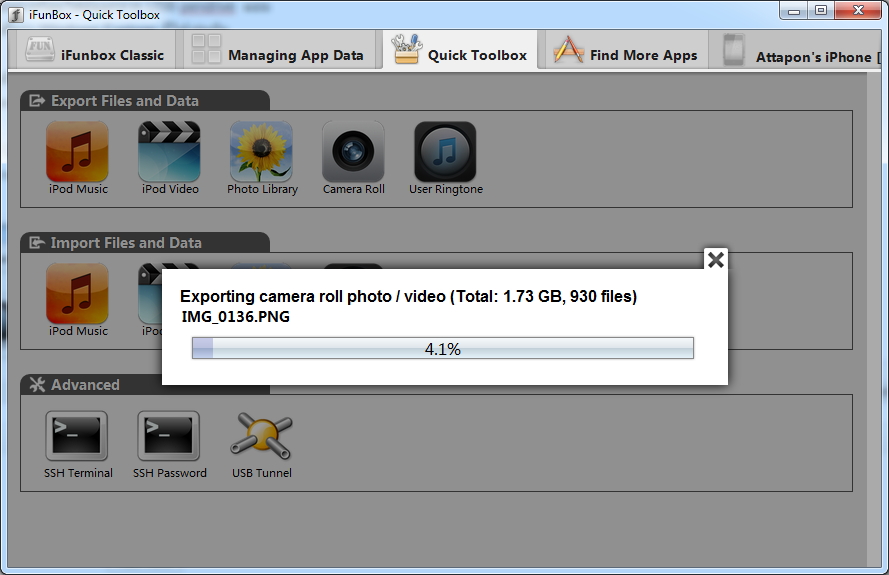Open Find More Apps tab
This screenshot has height=575, width=889.
(625, 51)
